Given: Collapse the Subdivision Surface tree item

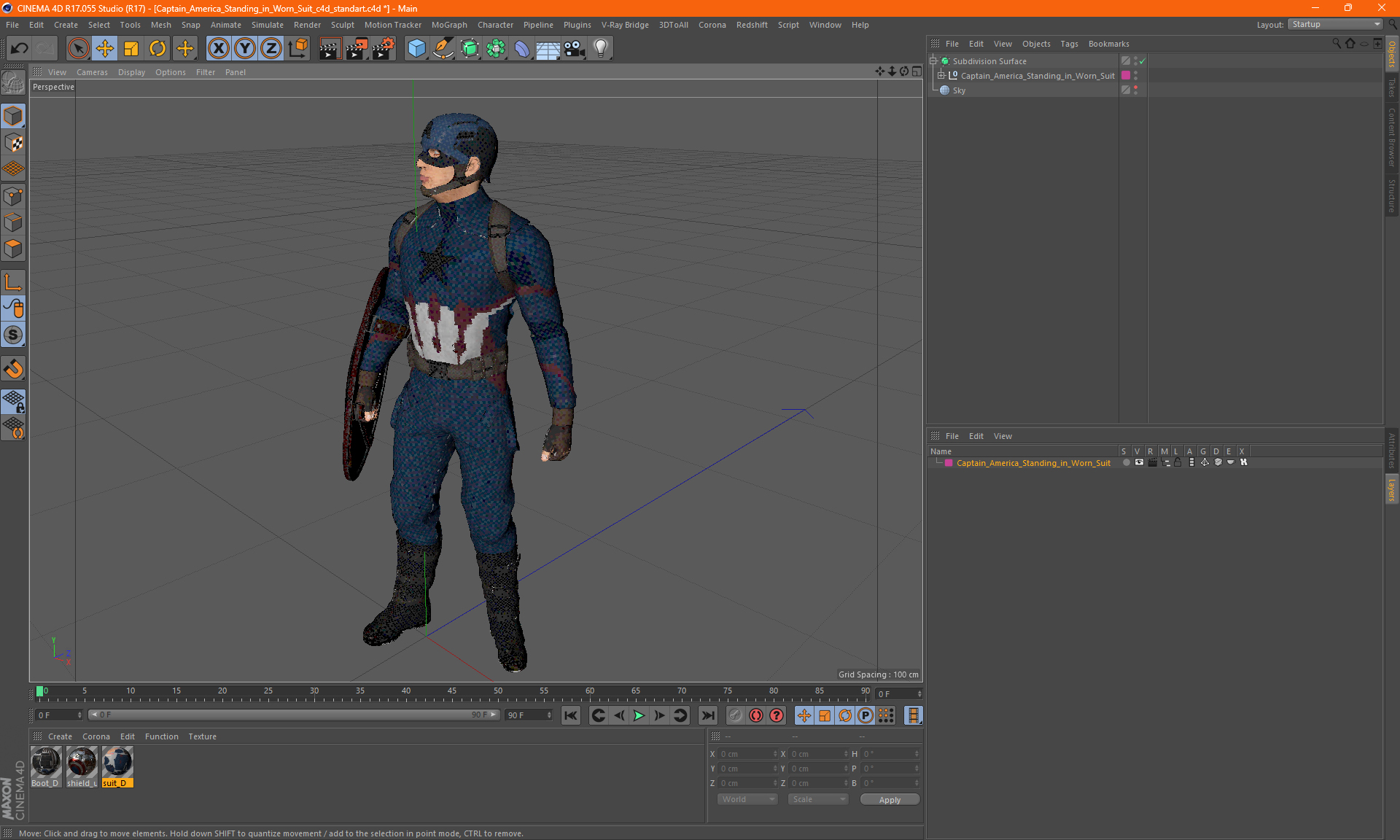Looking at the screenshot, I should point(933,61).
